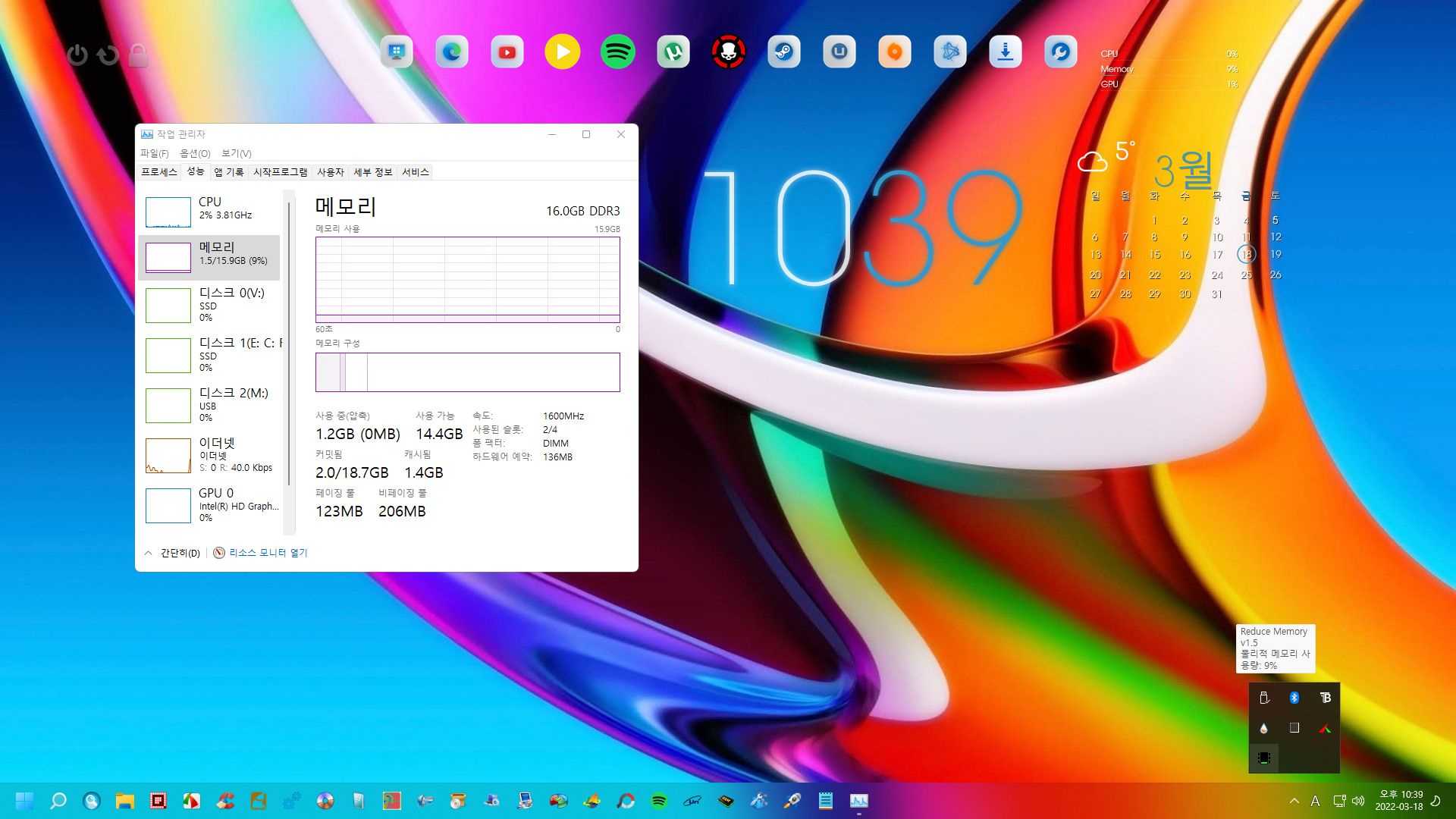The height and width of the screenshot is (819, 1456).
Task: Open the Microsoft Edge dock icon
Action: 451,52
